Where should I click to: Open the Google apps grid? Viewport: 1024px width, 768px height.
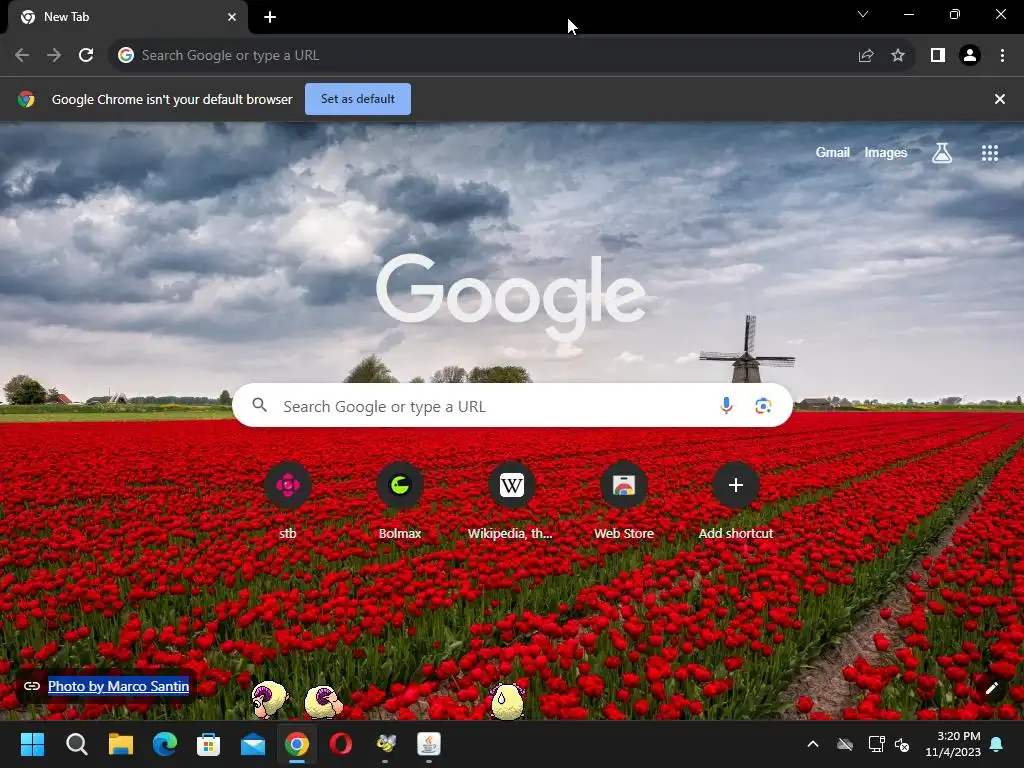click(x=989, y=153)
